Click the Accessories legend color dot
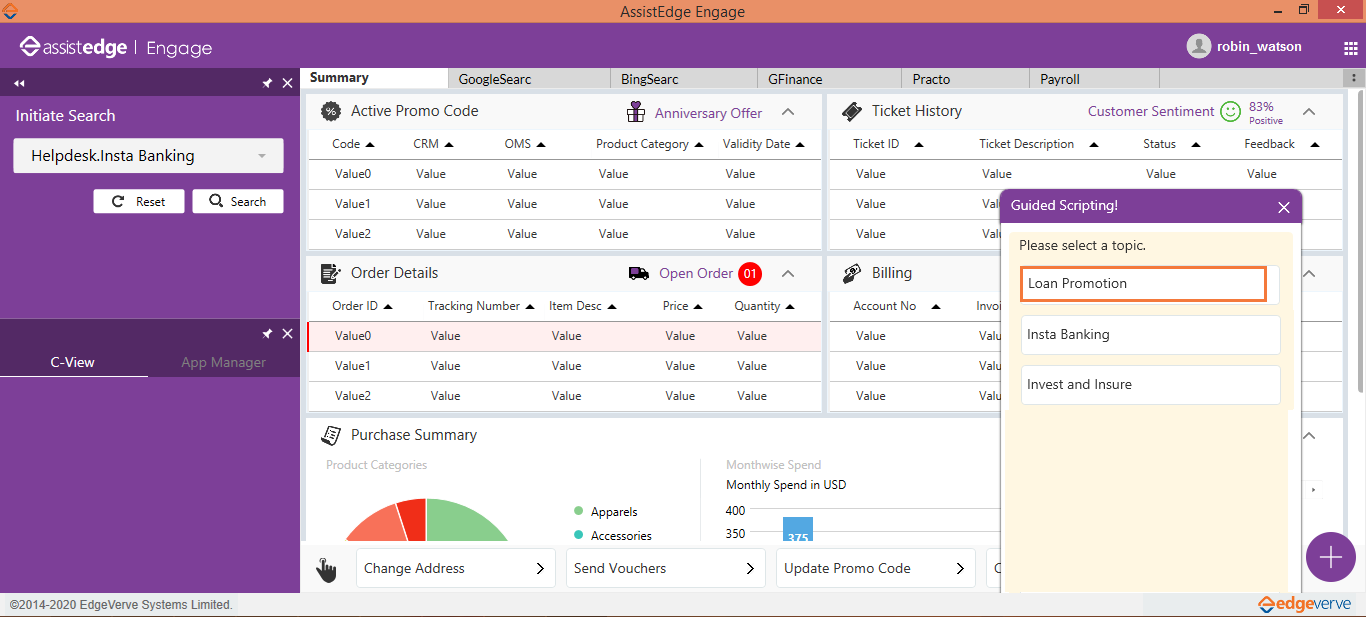 coord(578,535)
